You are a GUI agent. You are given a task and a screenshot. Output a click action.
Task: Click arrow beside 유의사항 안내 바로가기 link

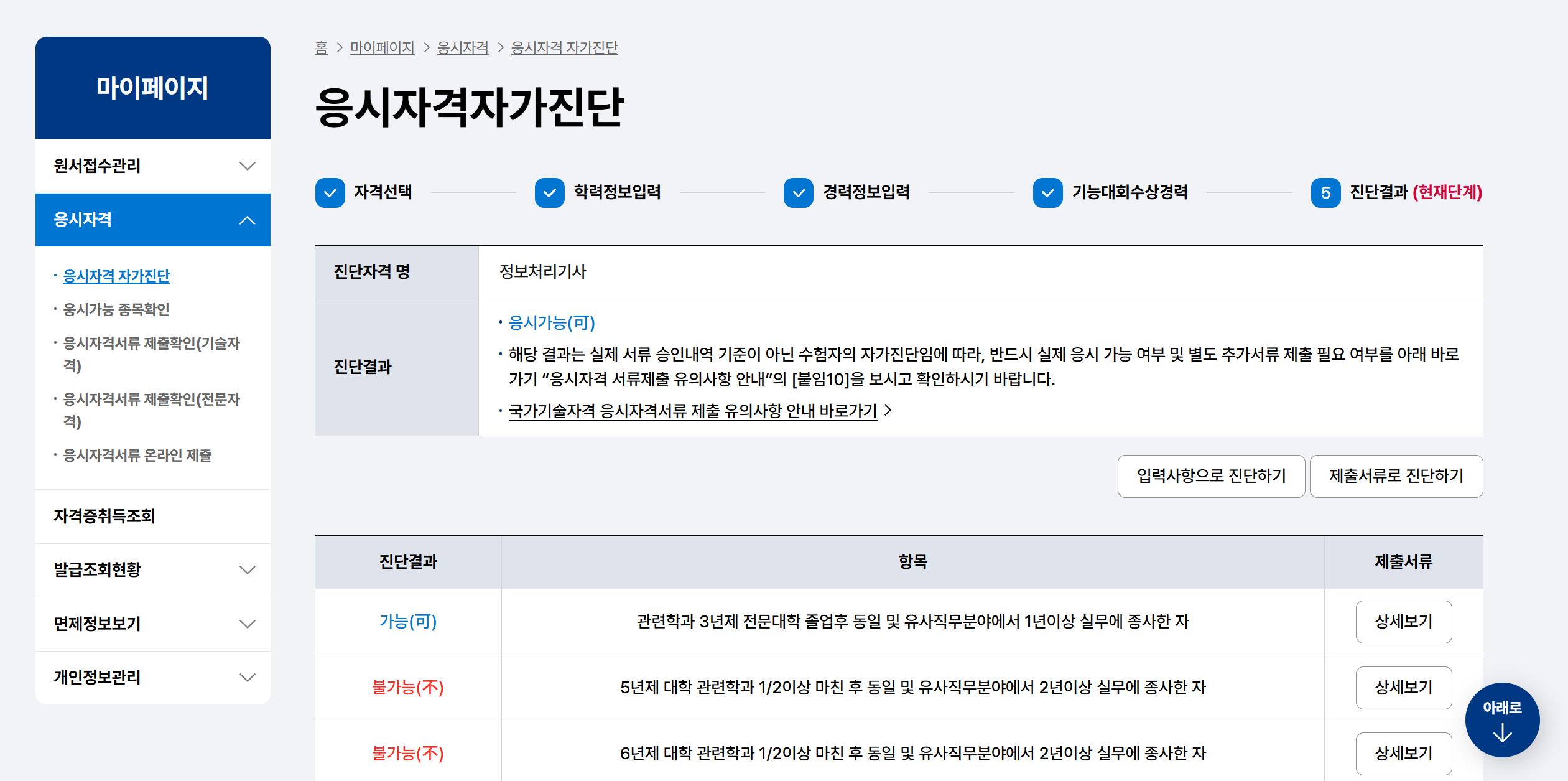(888, 410)
